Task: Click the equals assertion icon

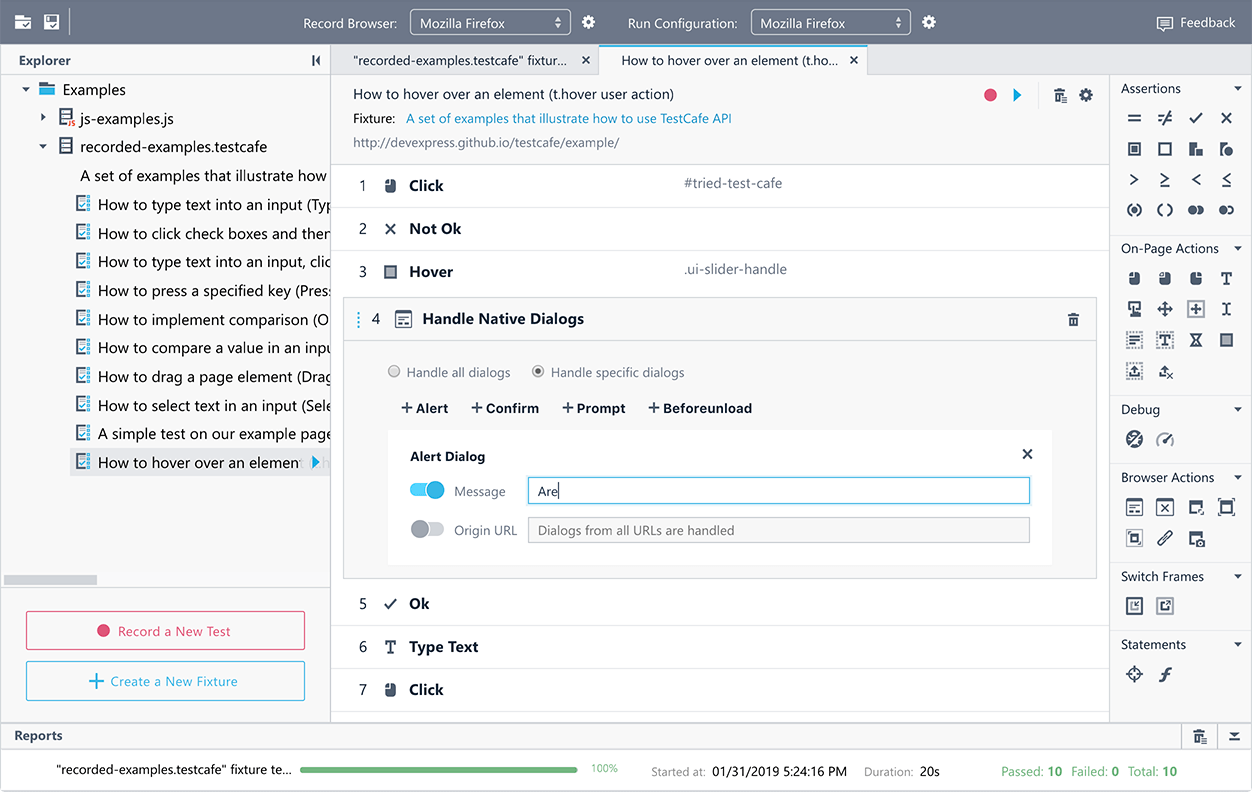Action: click(1134, 119)
